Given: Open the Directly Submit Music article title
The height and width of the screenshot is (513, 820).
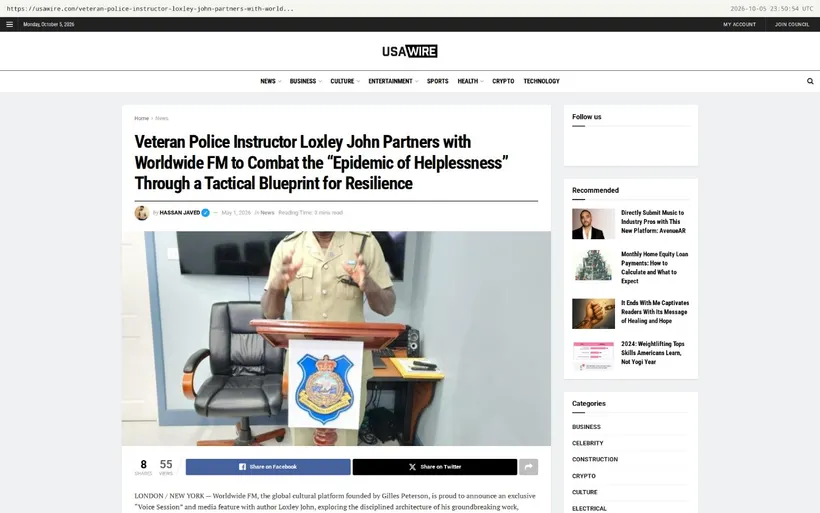Looking at the screenshot, I should [653, 222].
